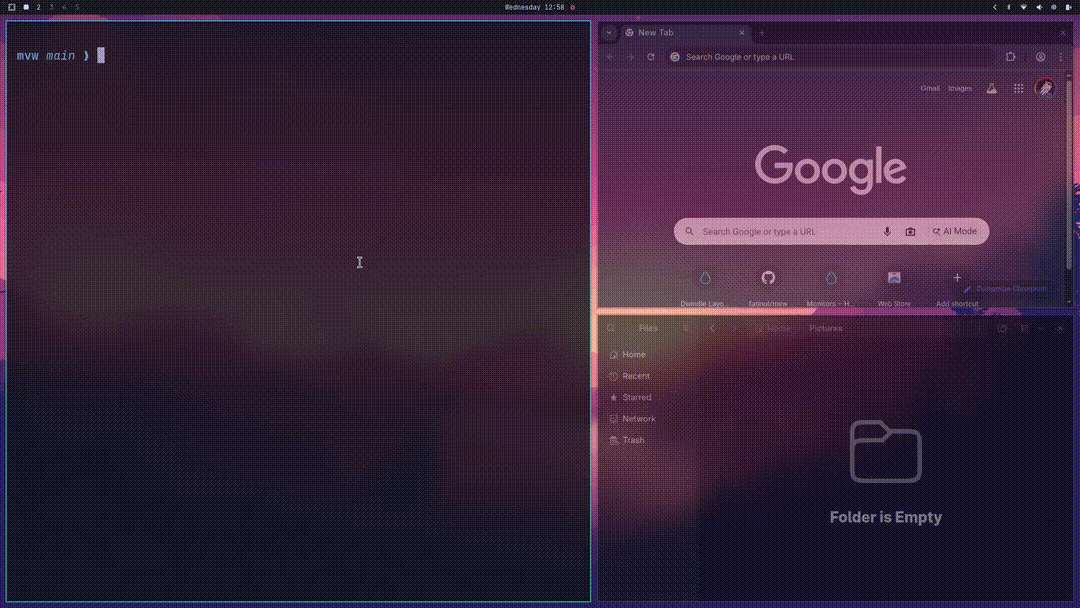
Task: Reload the current Chrome page
Action: coord(650,57)
